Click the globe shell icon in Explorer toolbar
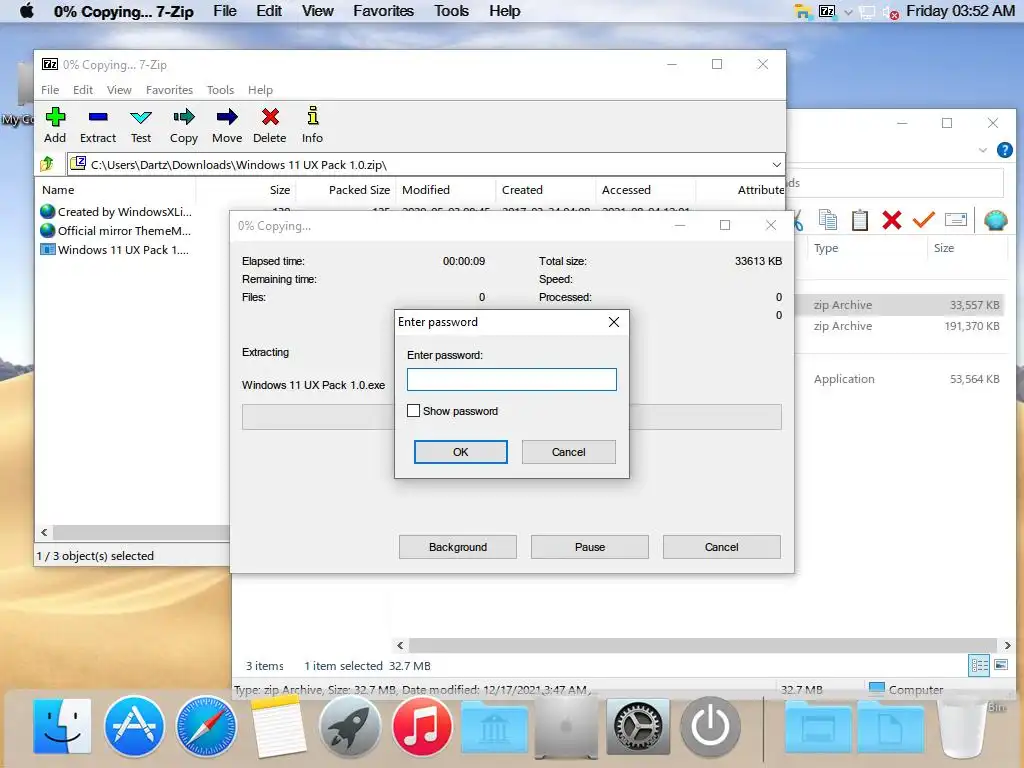 pyautogui.click(x=995, y=220)
